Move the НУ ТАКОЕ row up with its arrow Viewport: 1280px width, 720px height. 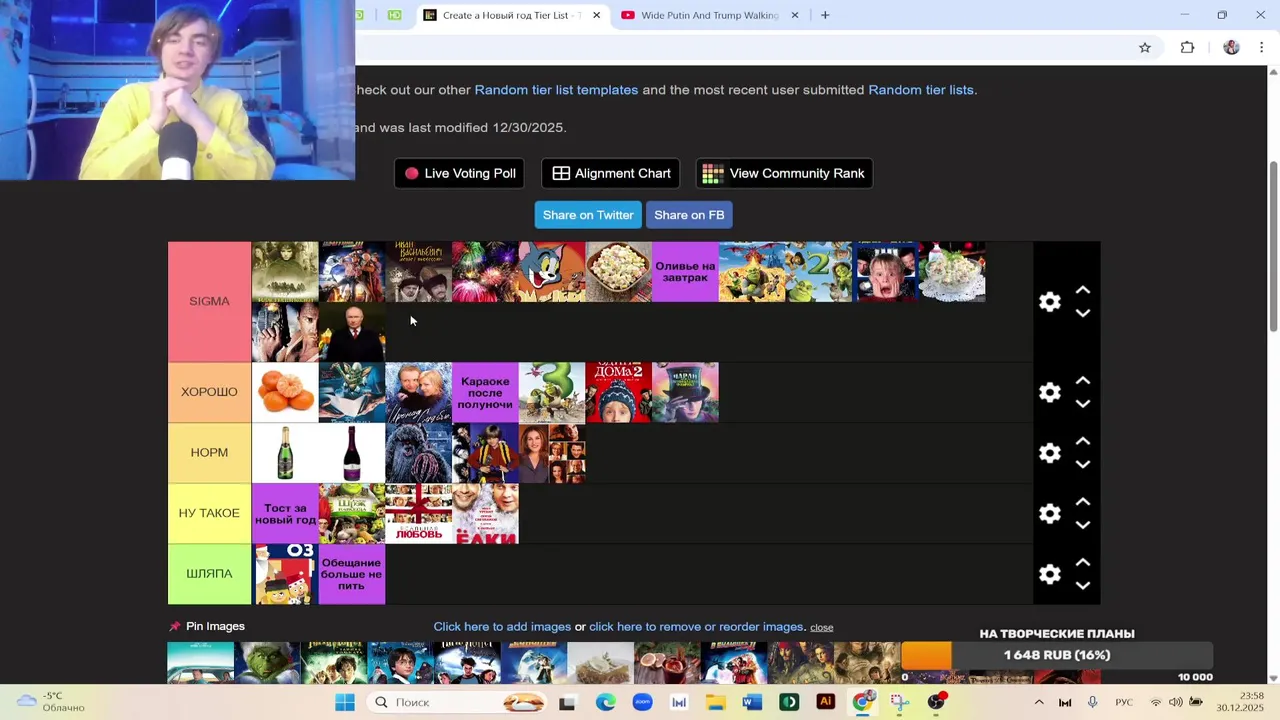click(x=1082, y=502)
